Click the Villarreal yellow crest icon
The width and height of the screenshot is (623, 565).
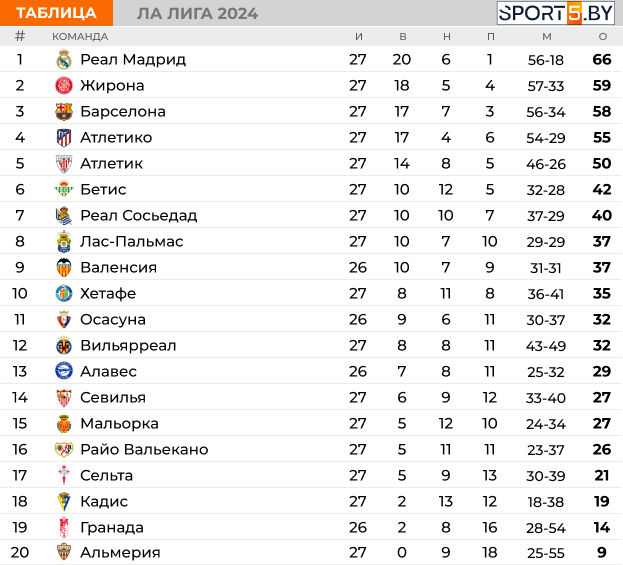(x=64, y=345)
